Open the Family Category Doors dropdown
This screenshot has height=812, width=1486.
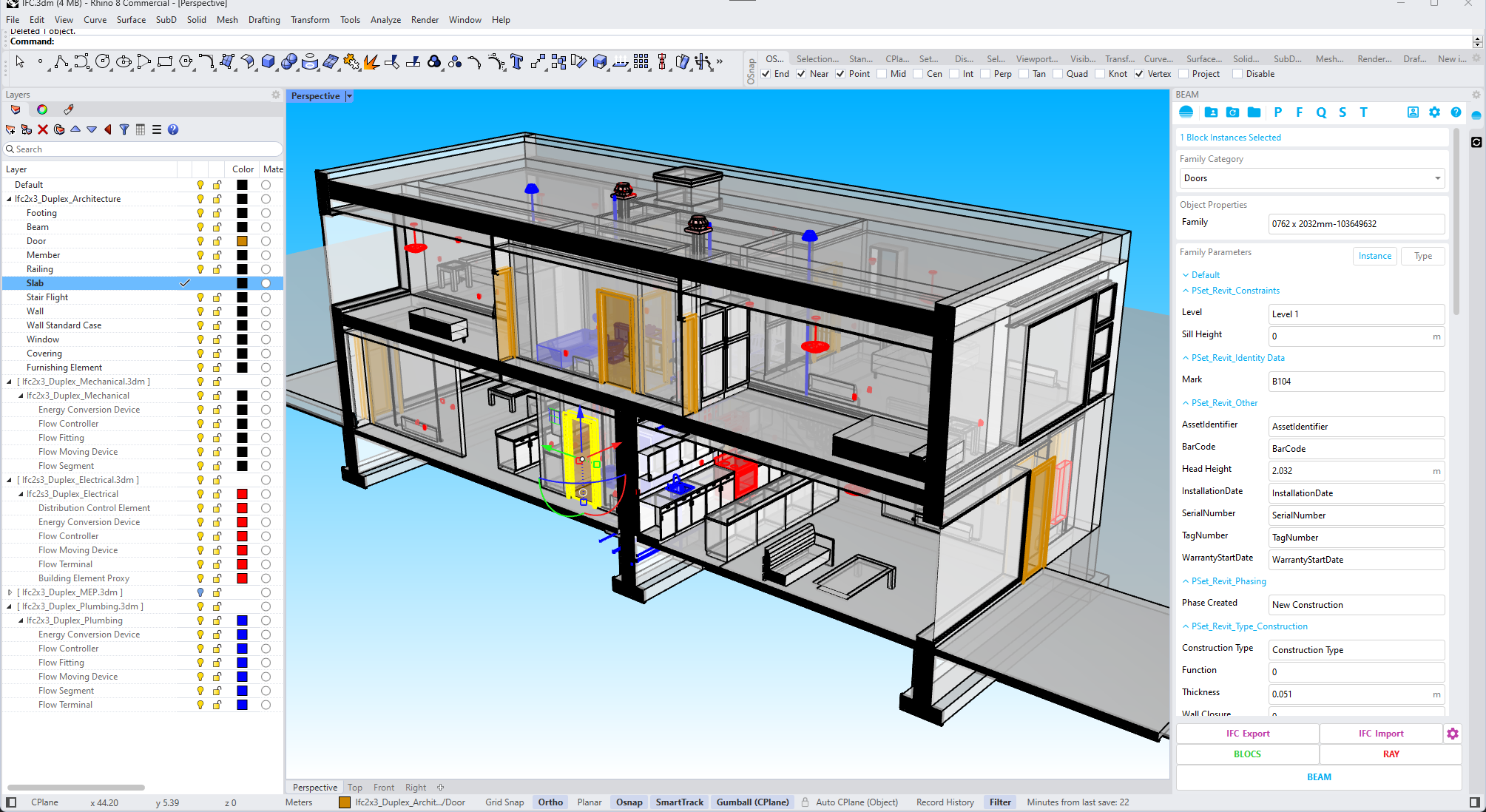tap(1311, 178)
